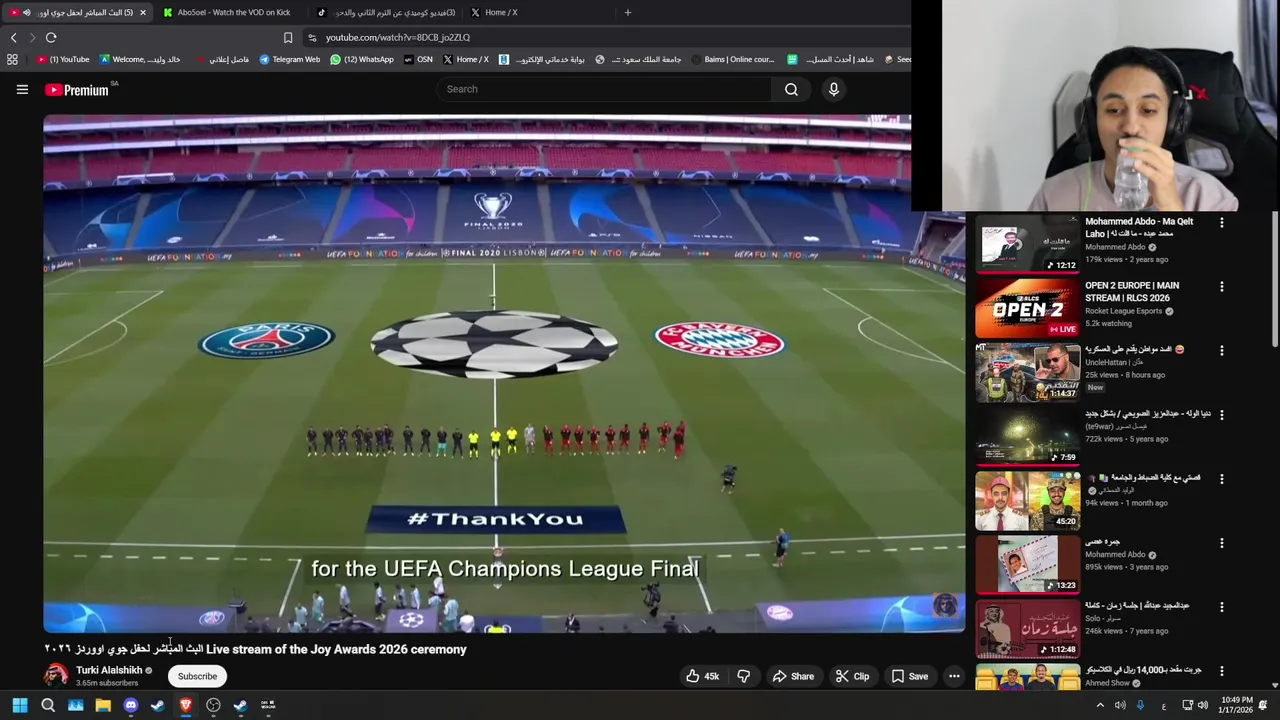
Task: Open the 13:23 Mohammed Abdo thumbnail
Action: 1028,564
